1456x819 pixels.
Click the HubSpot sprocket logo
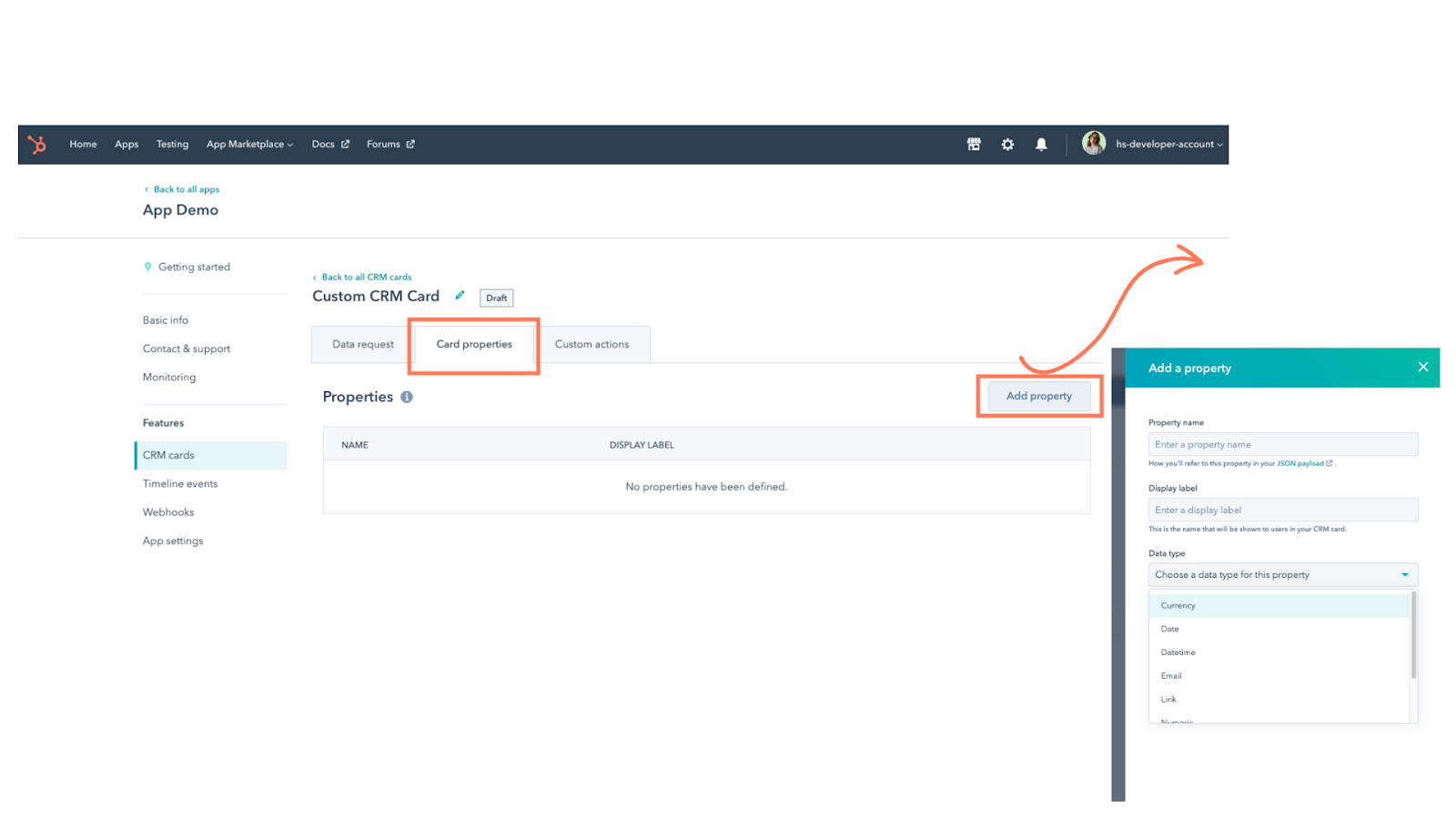[x=37, y=144]
